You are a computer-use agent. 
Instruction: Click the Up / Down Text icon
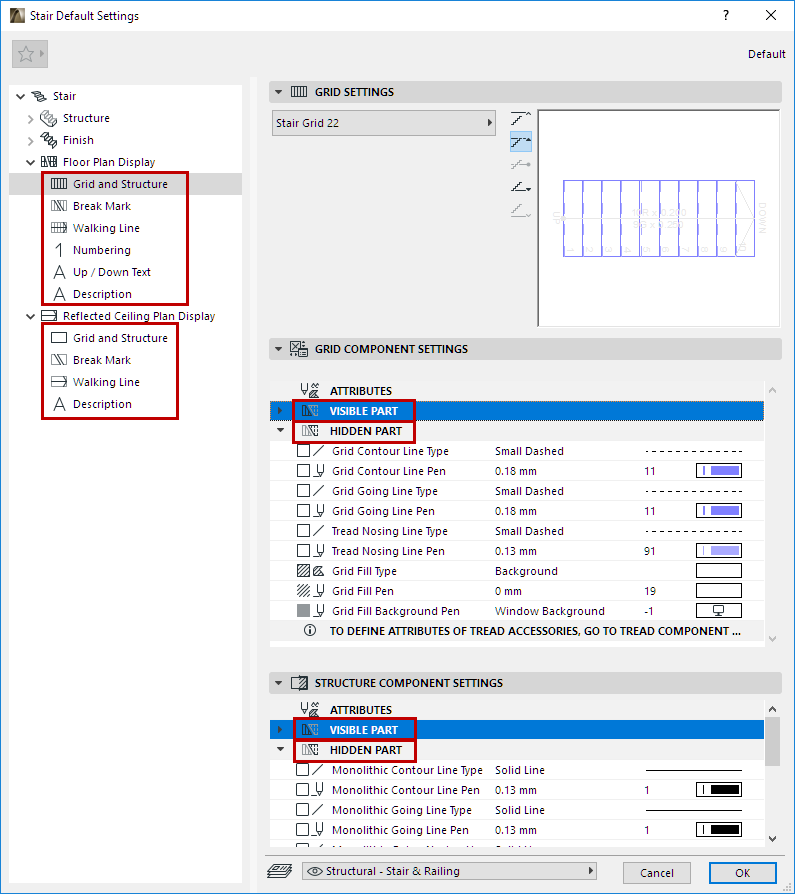59,272
